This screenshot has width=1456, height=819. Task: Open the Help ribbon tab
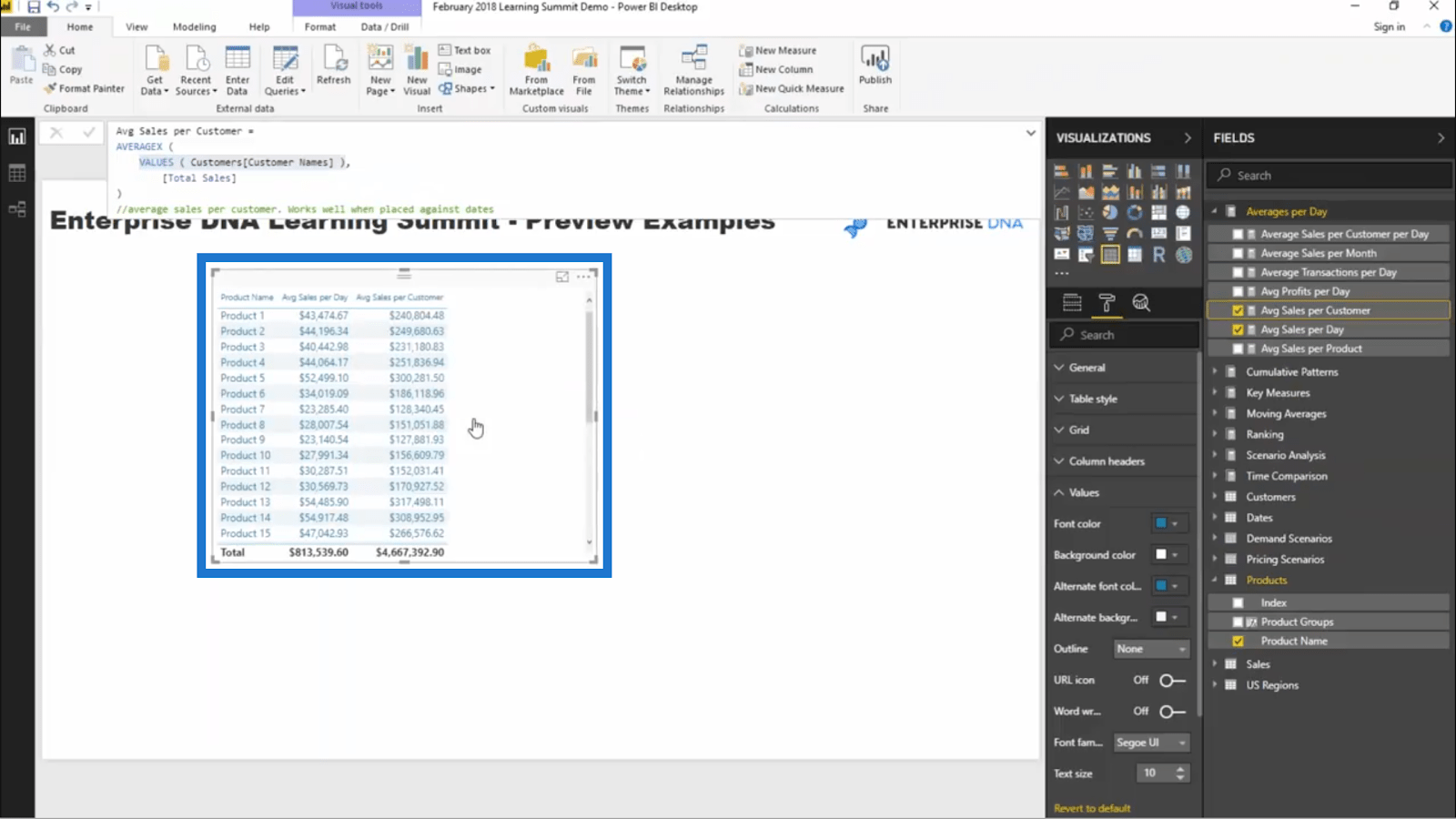pos(259,26)
